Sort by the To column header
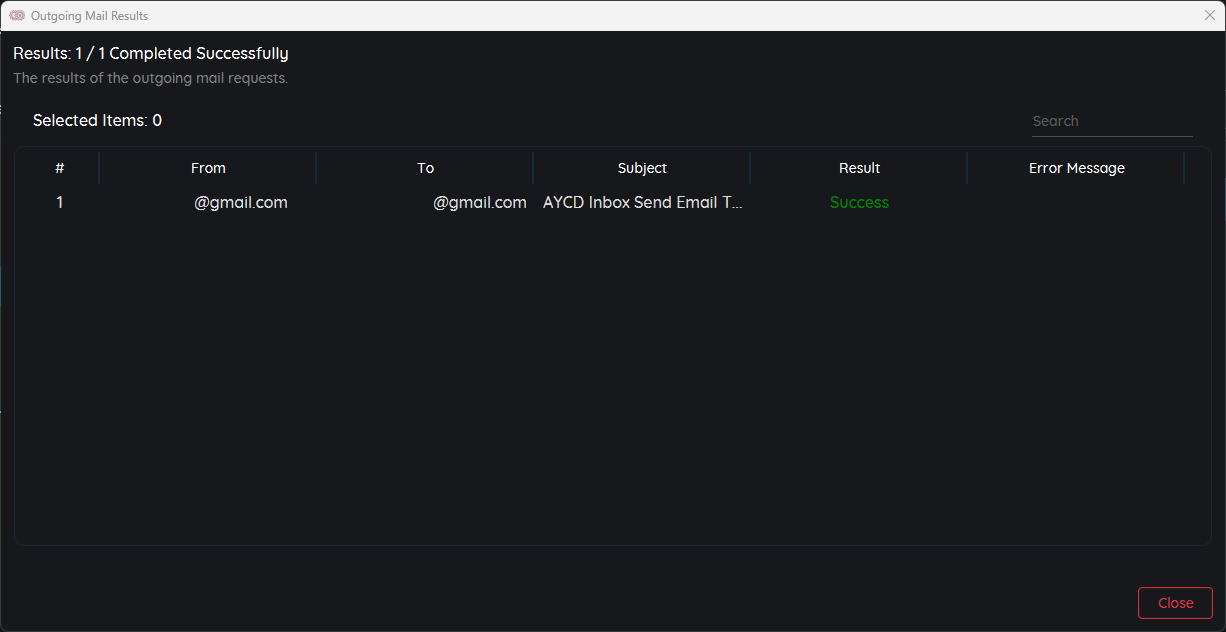Image resolution: width=1226 pixels, height=632 pixels. (x=425, y=168)
